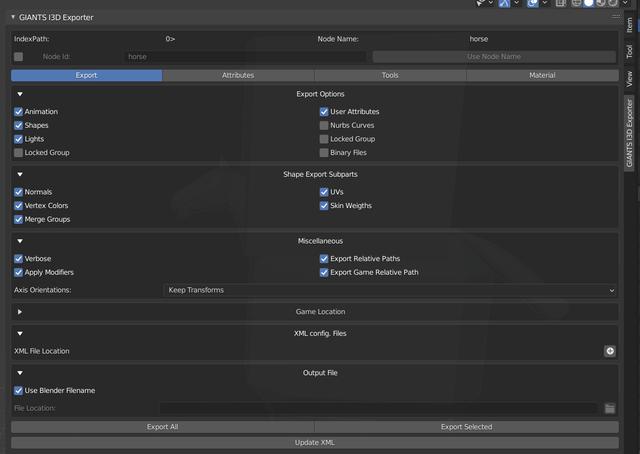
Task: Toggle Export Relative Paths checkbox
Action: (324, 258)
